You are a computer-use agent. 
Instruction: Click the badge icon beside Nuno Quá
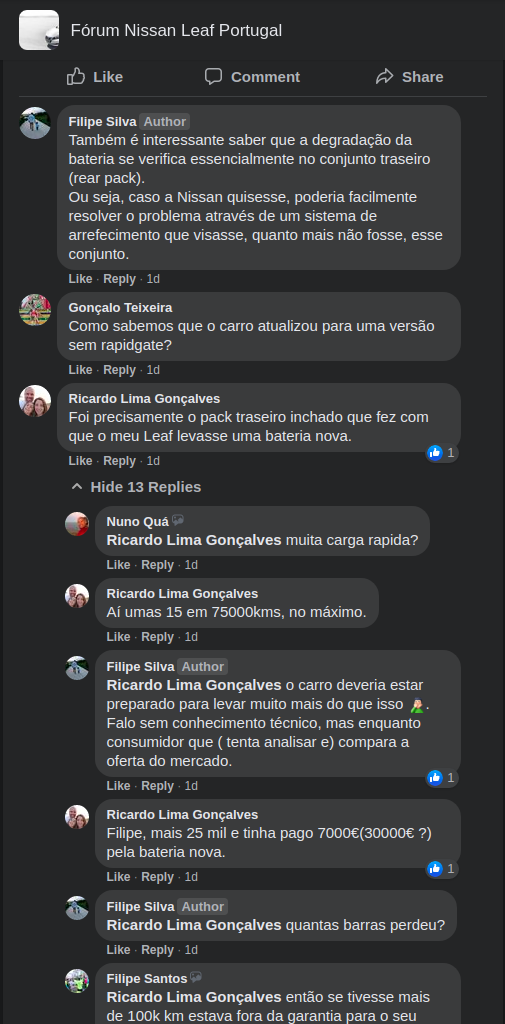pos(178,520)
